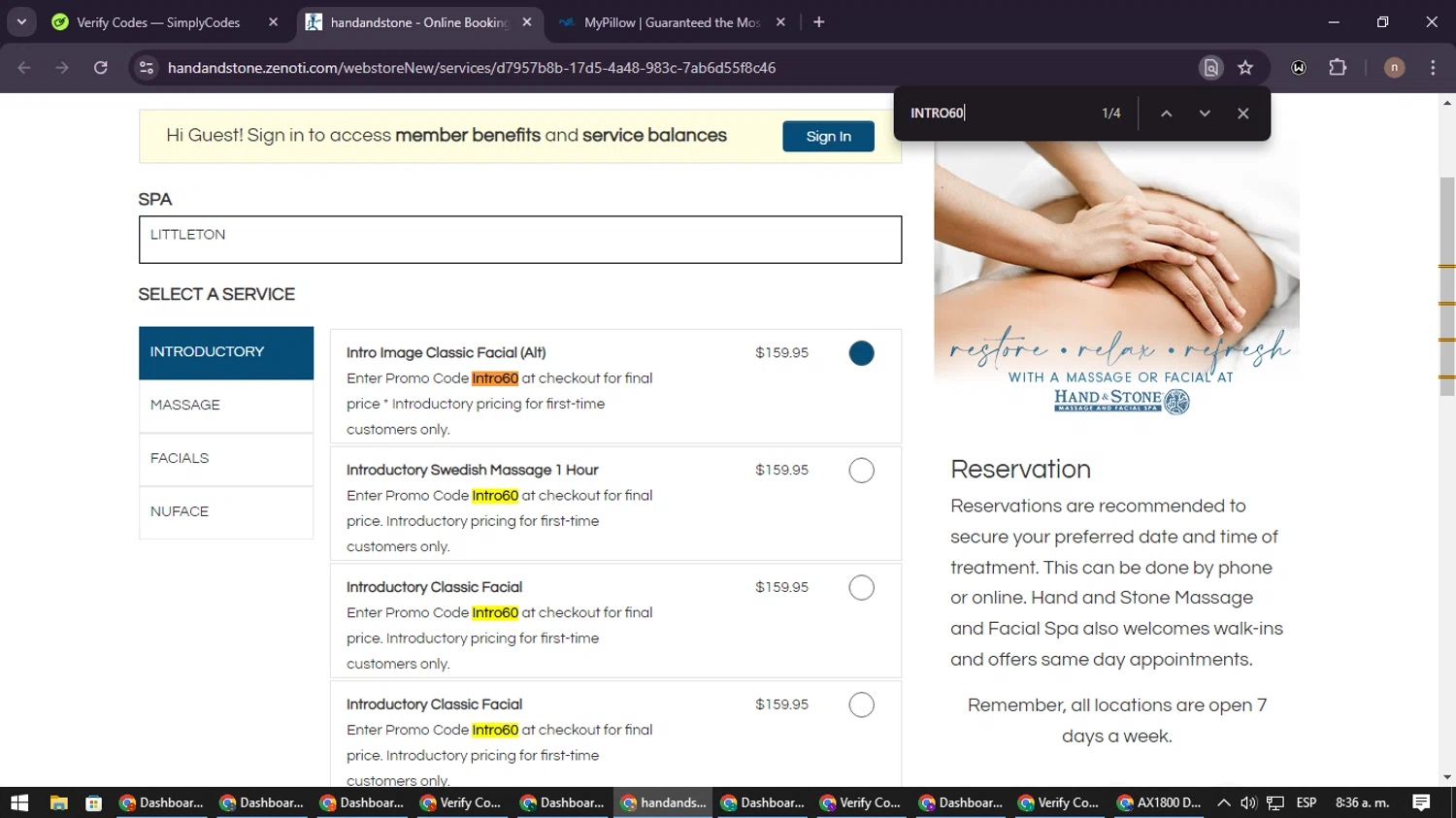Open the Chrome three-dot menu

[1433, 68]
